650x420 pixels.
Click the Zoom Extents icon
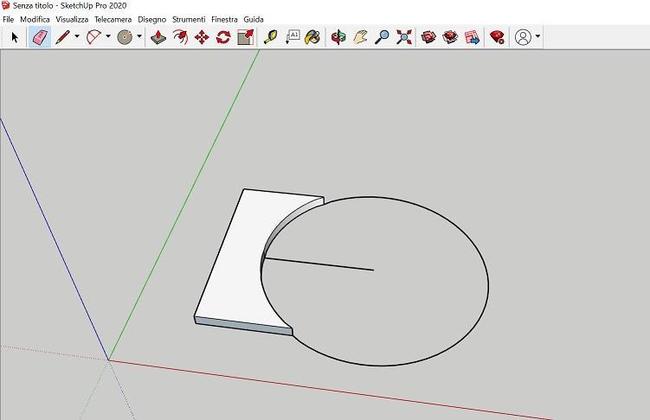tap(404, 37)
